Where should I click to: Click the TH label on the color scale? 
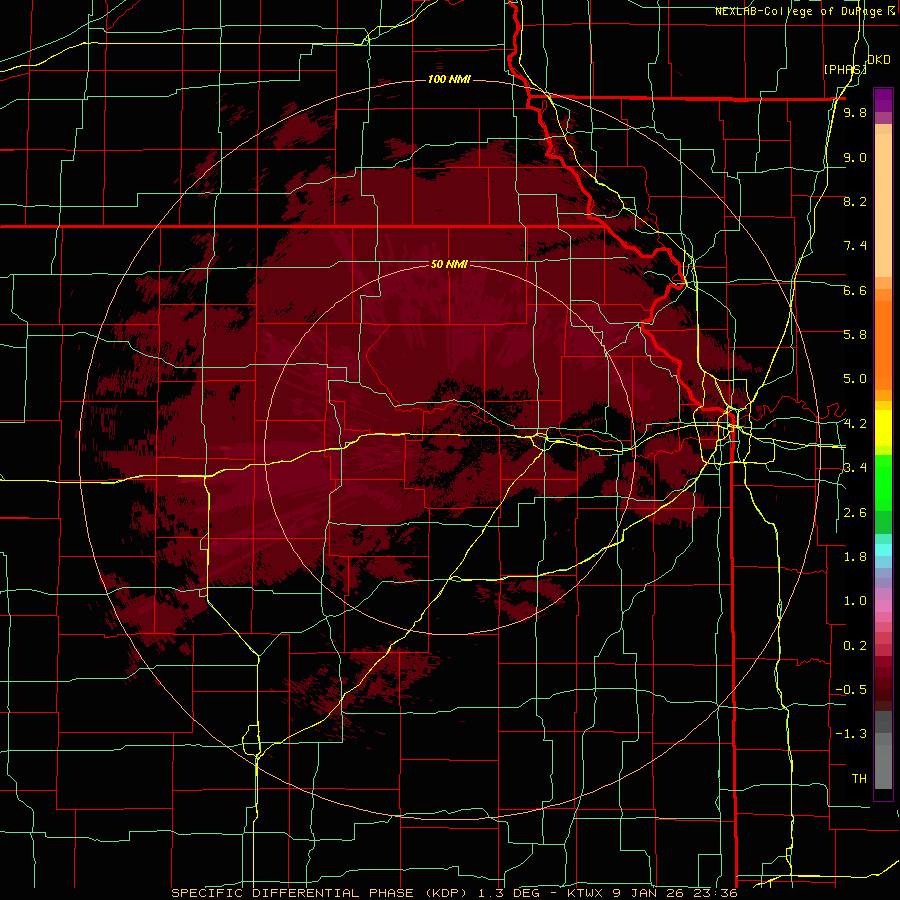[859, 779]
